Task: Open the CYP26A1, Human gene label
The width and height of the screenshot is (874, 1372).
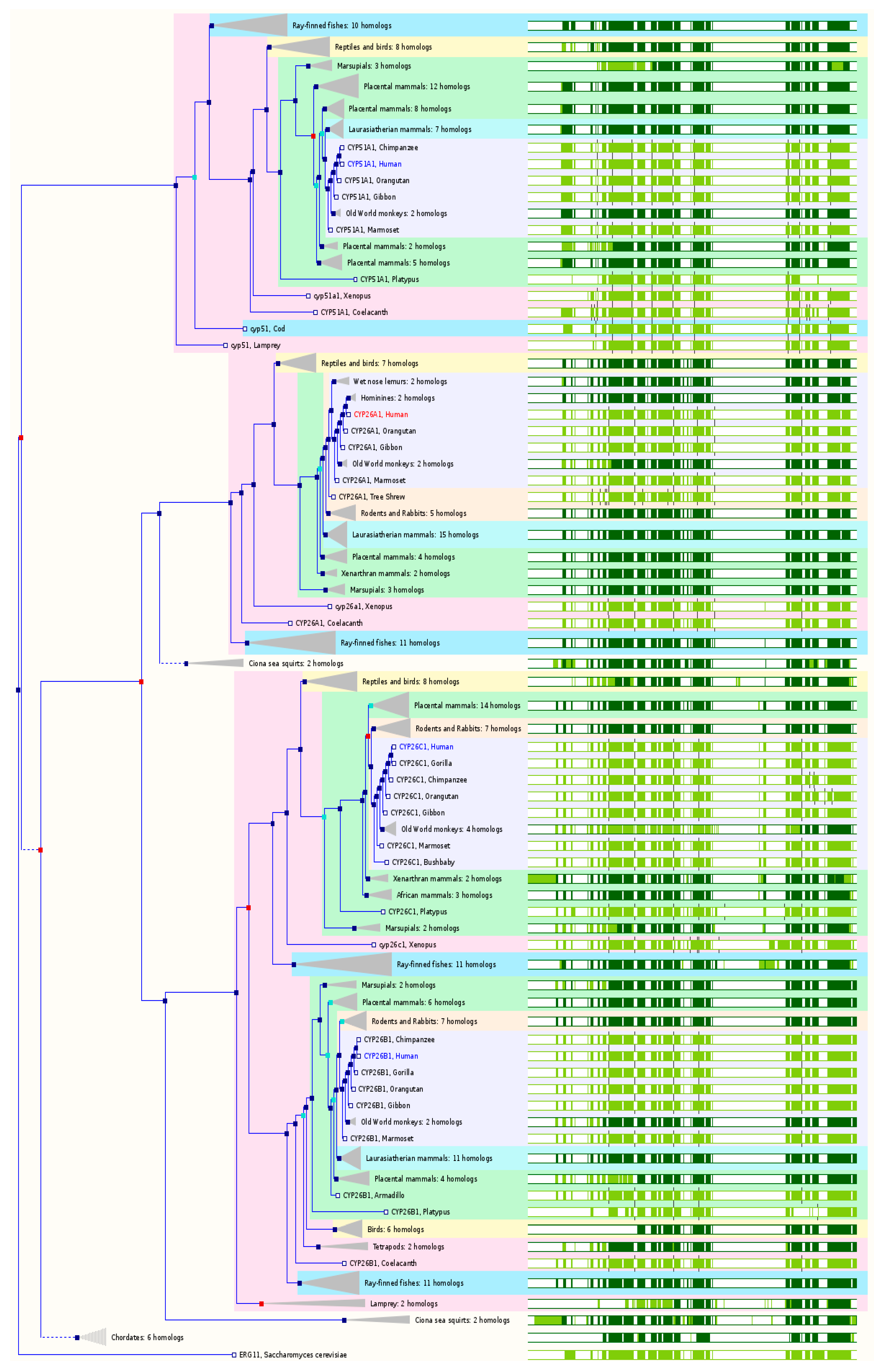Action: 380,414
